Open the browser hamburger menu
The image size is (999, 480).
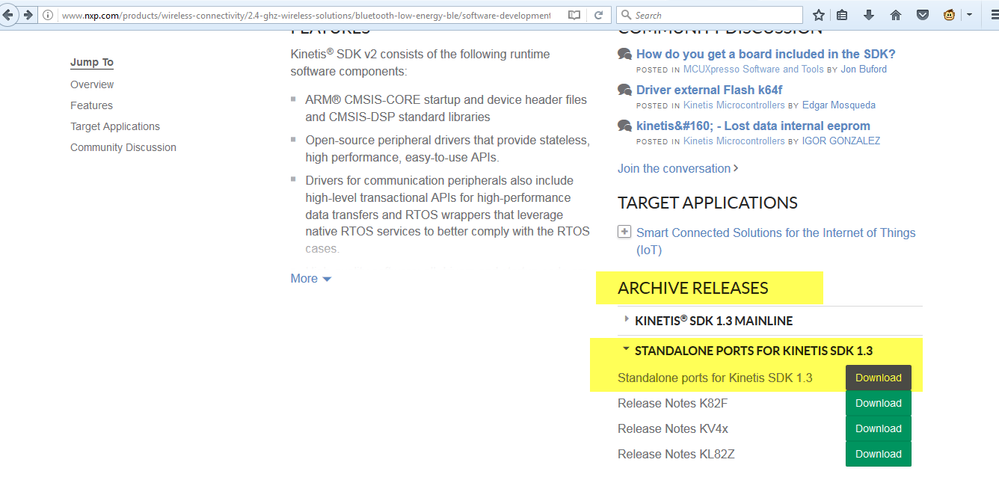pyautogui.click(x=993, y=15)
